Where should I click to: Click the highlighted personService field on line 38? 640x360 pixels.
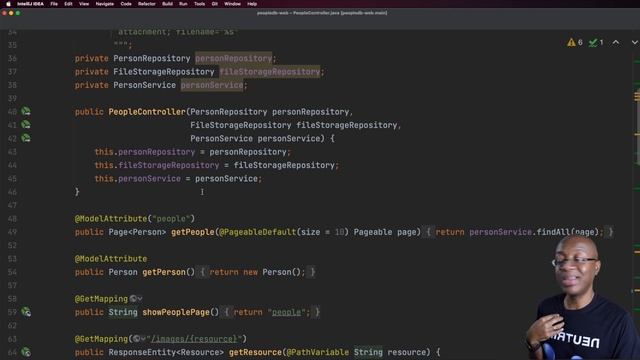click(x=212, y=85)
